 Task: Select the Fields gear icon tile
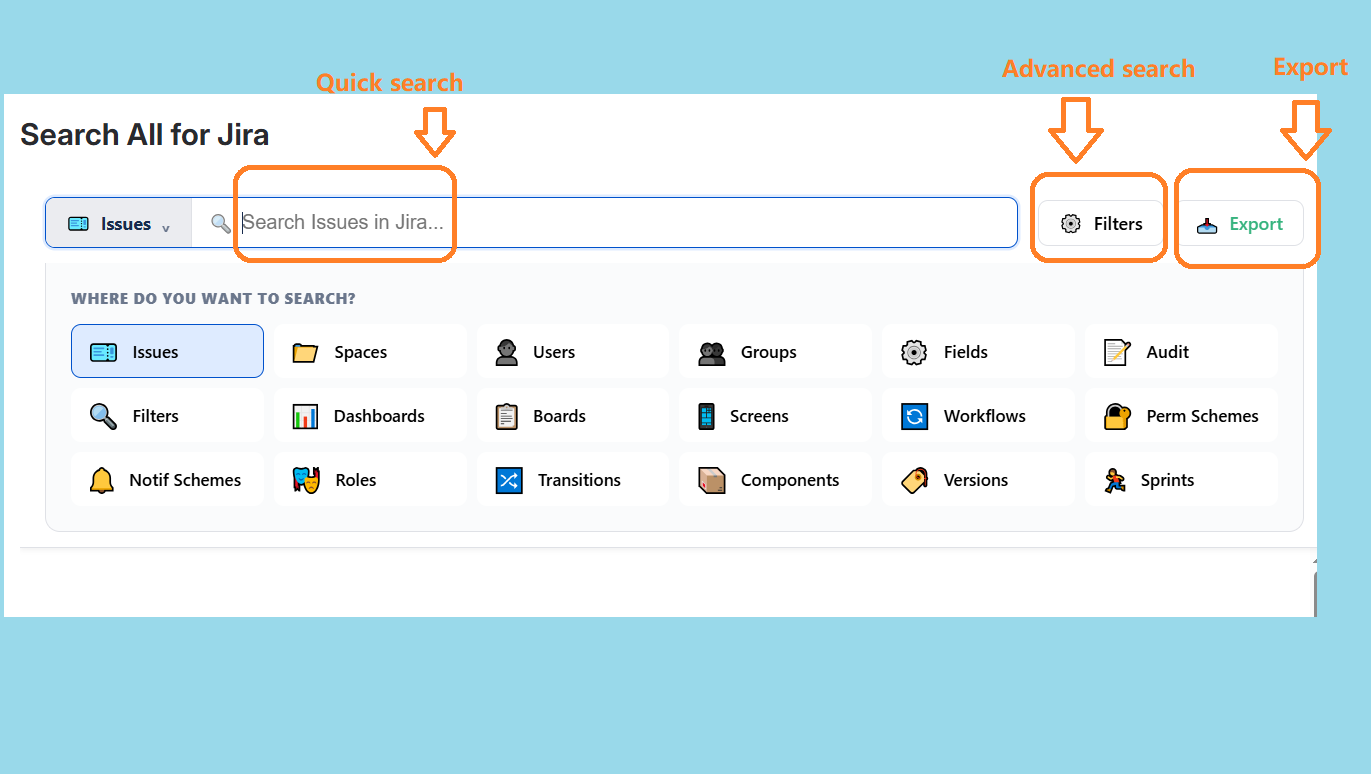coord(978,351)
